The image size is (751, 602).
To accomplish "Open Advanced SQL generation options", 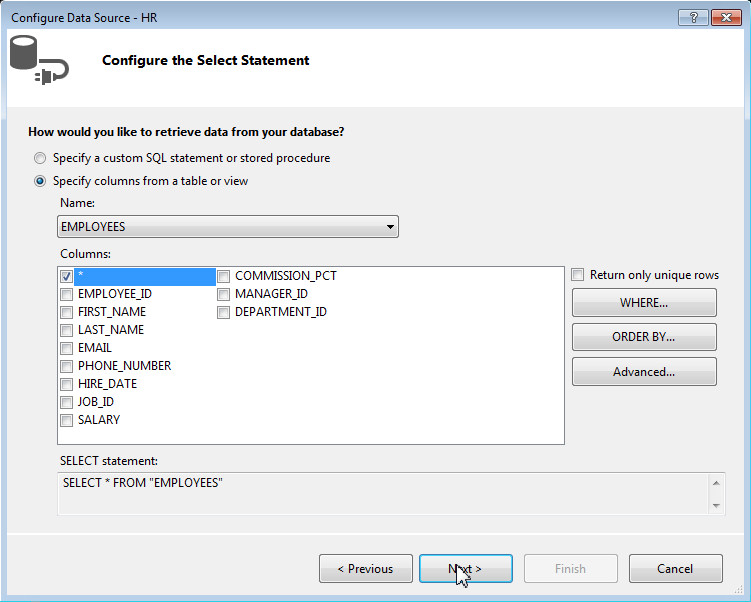I will [644, 372].
